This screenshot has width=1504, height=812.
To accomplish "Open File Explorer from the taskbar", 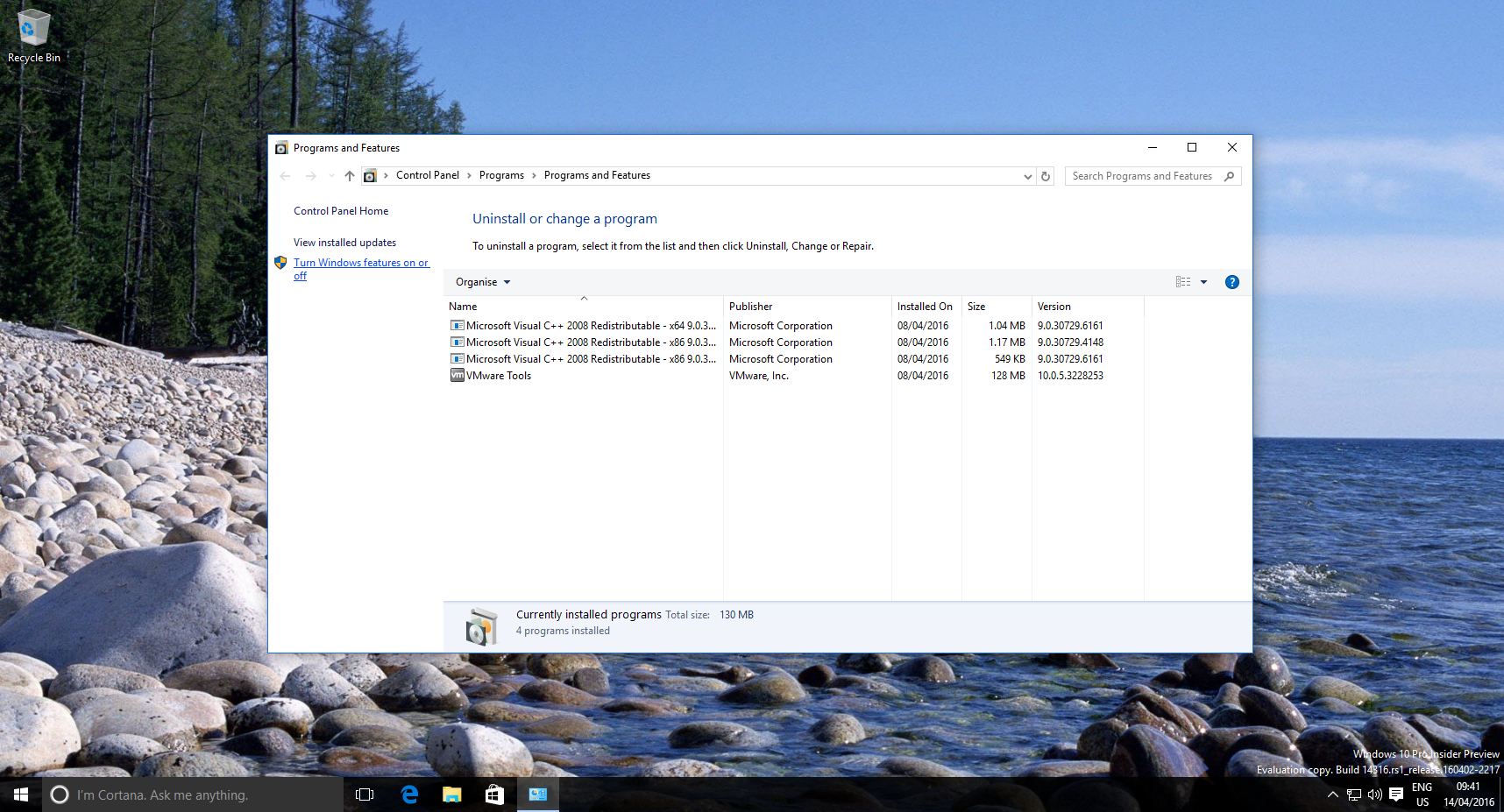I will (451, 794).
